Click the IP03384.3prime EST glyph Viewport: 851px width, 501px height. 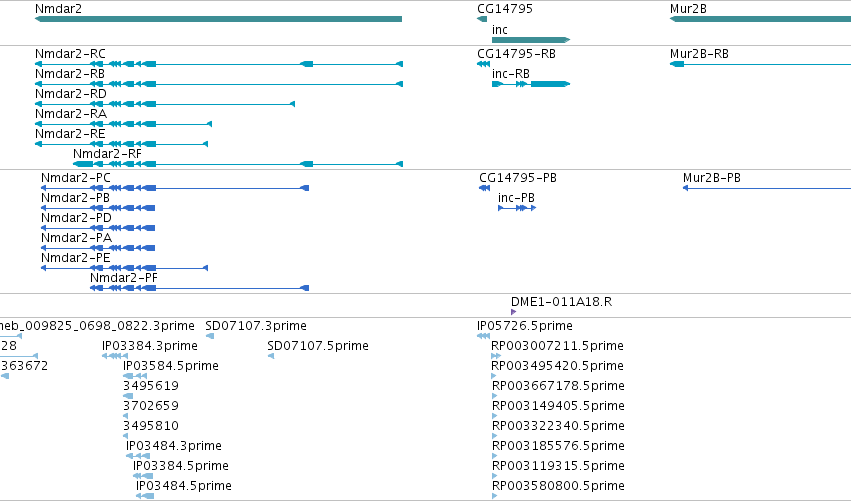(115, 356)
